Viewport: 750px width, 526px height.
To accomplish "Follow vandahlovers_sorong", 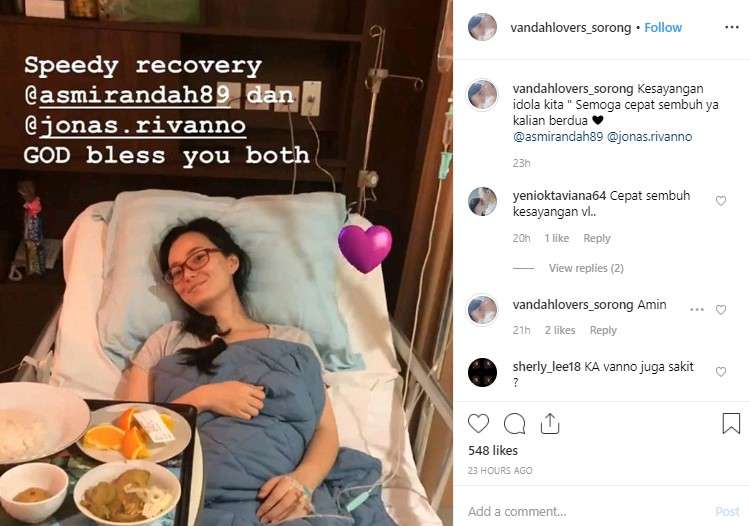I will pyautogui.click(x=663, y=27).
